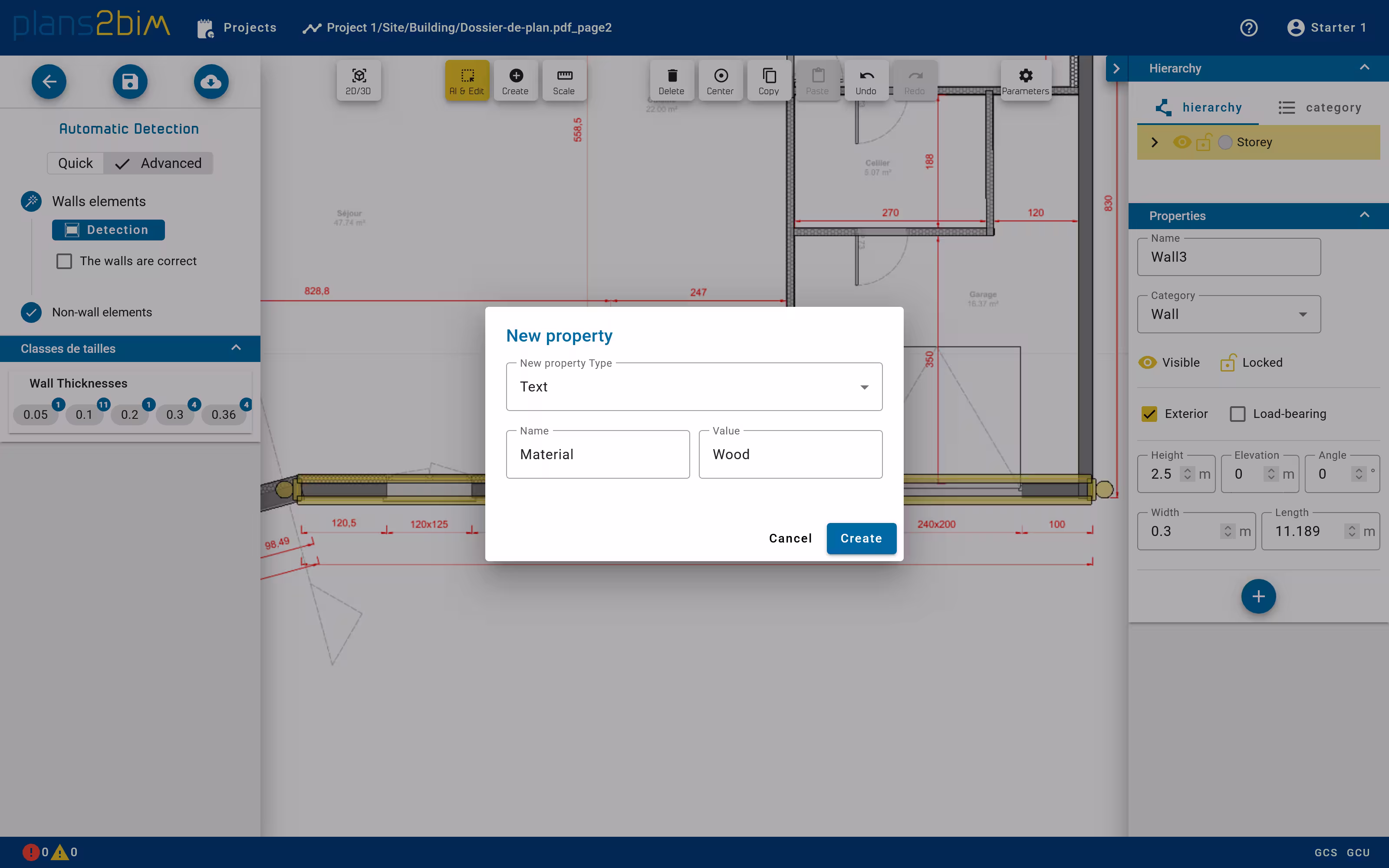
Task: Click the Delete tool in the toolbar
Action: [670, 80]
